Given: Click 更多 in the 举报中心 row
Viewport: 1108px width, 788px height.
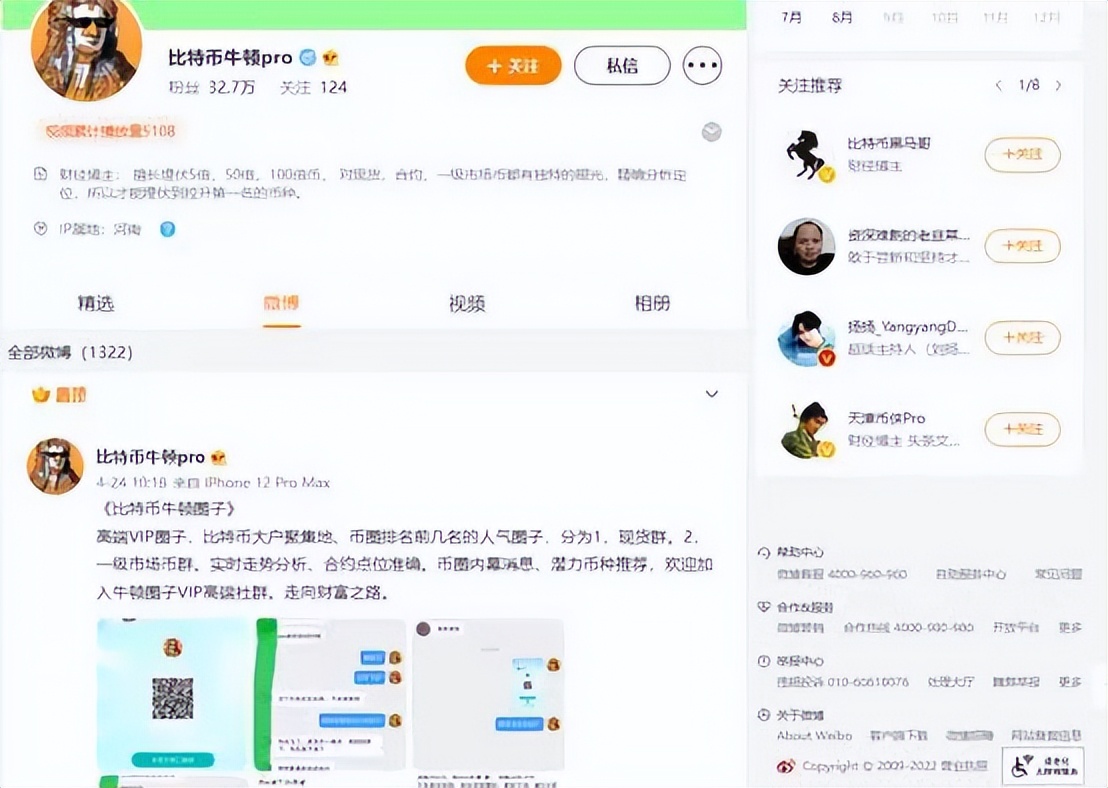Looking at the screenshot, I should (1070, 681).
